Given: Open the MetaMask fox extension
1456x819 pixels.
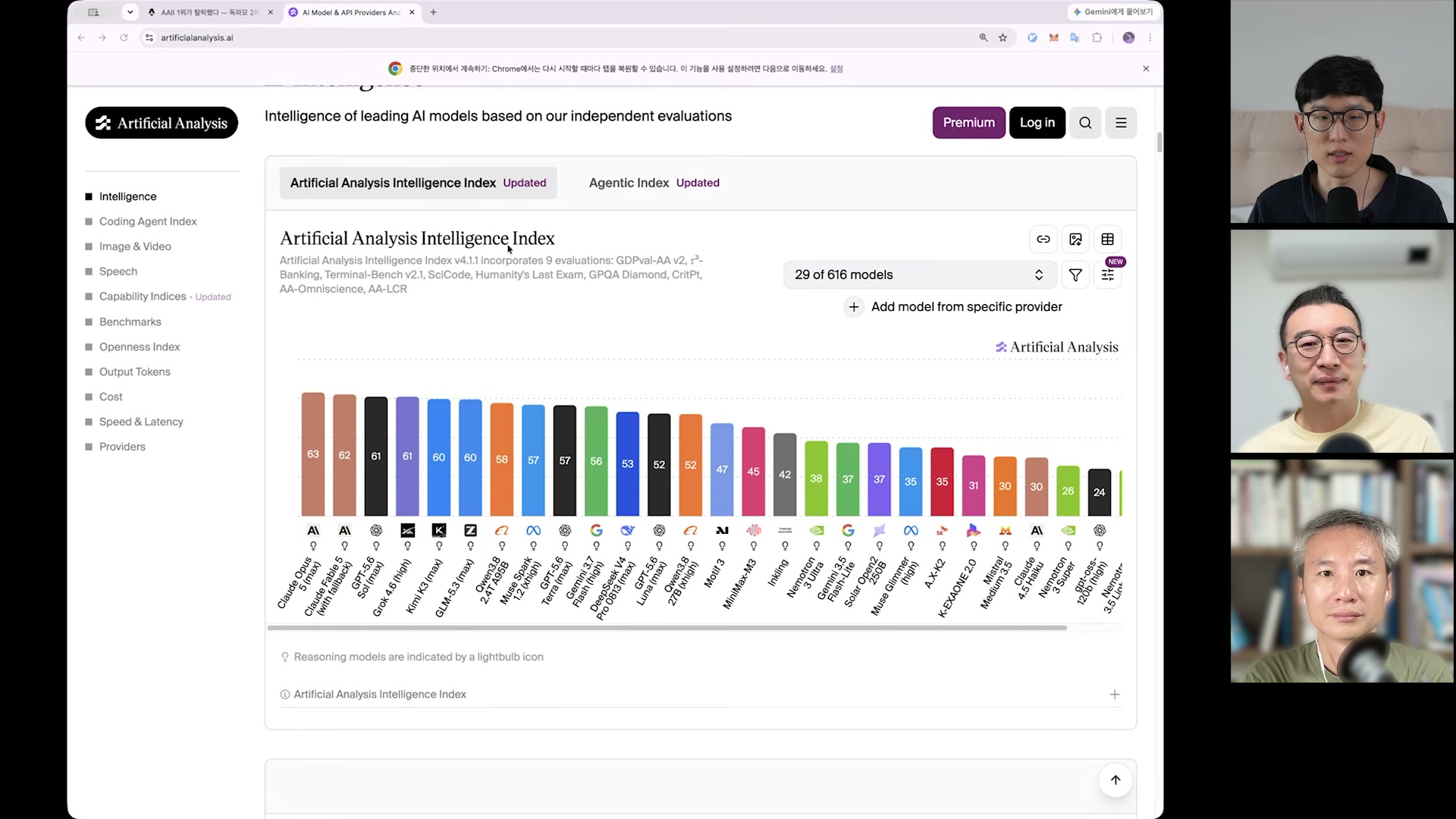Looking at the screenshot, I should (x=1053, y=38).
